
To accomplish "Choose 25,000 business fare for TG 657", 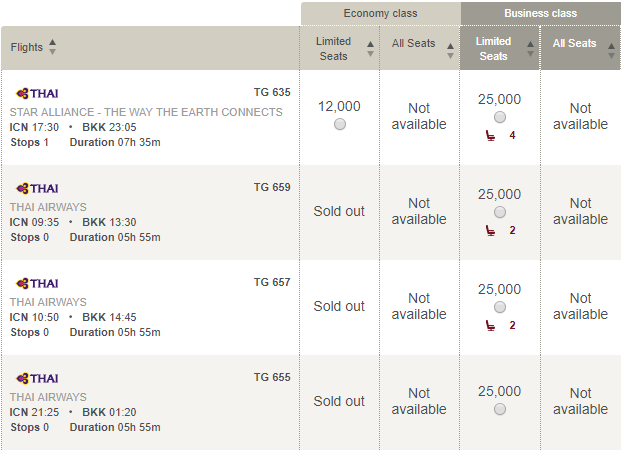I will point(500,307).
